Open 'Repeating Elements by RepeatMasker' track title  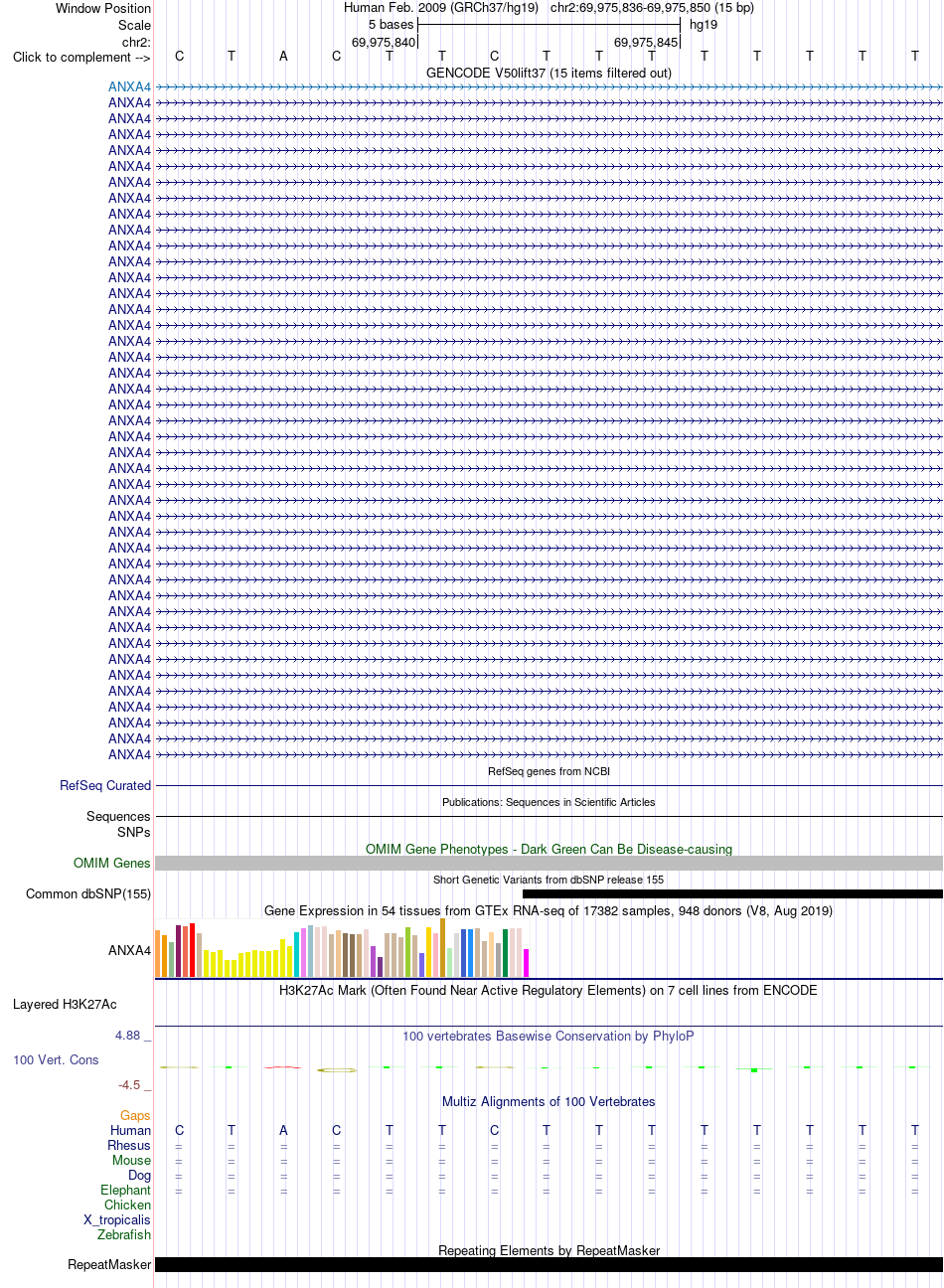[x=549, y=1250]
